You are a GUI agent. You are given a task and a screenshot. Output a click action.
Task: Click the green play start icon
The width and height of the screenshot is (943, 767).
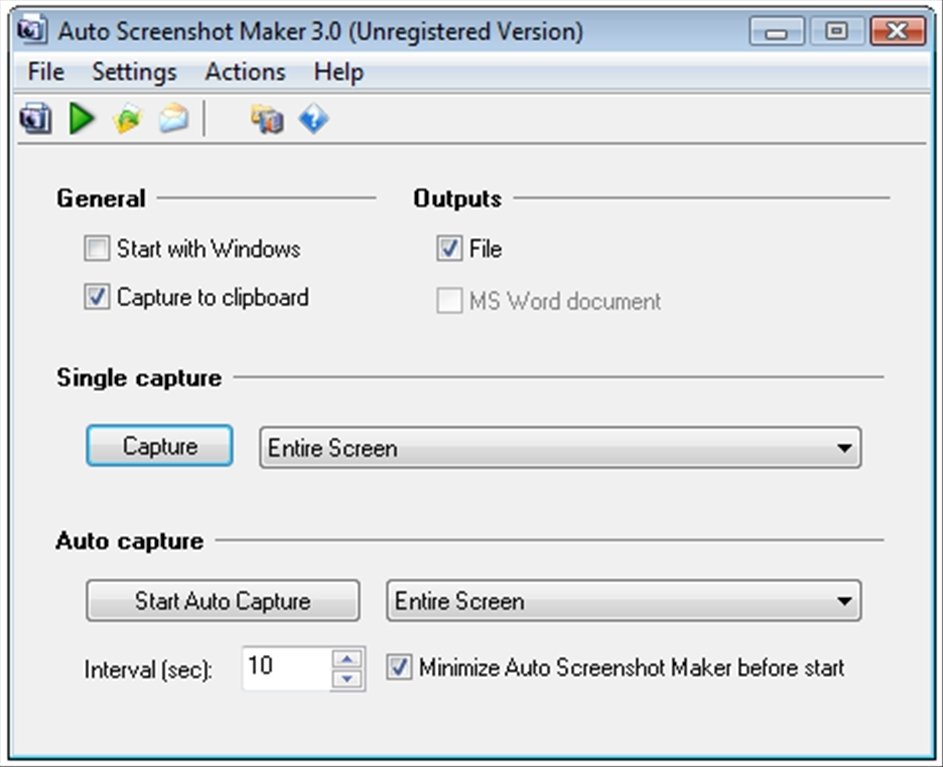coord(82,118)
